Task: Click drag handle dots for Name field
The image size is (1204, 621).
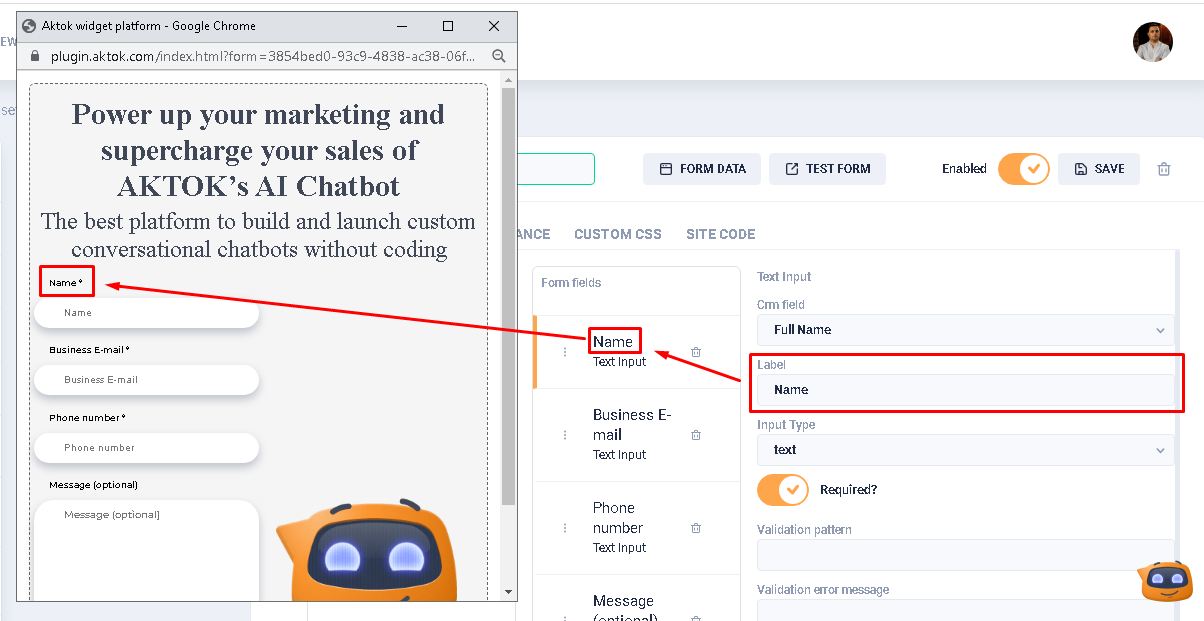Action: click(565, 352)
